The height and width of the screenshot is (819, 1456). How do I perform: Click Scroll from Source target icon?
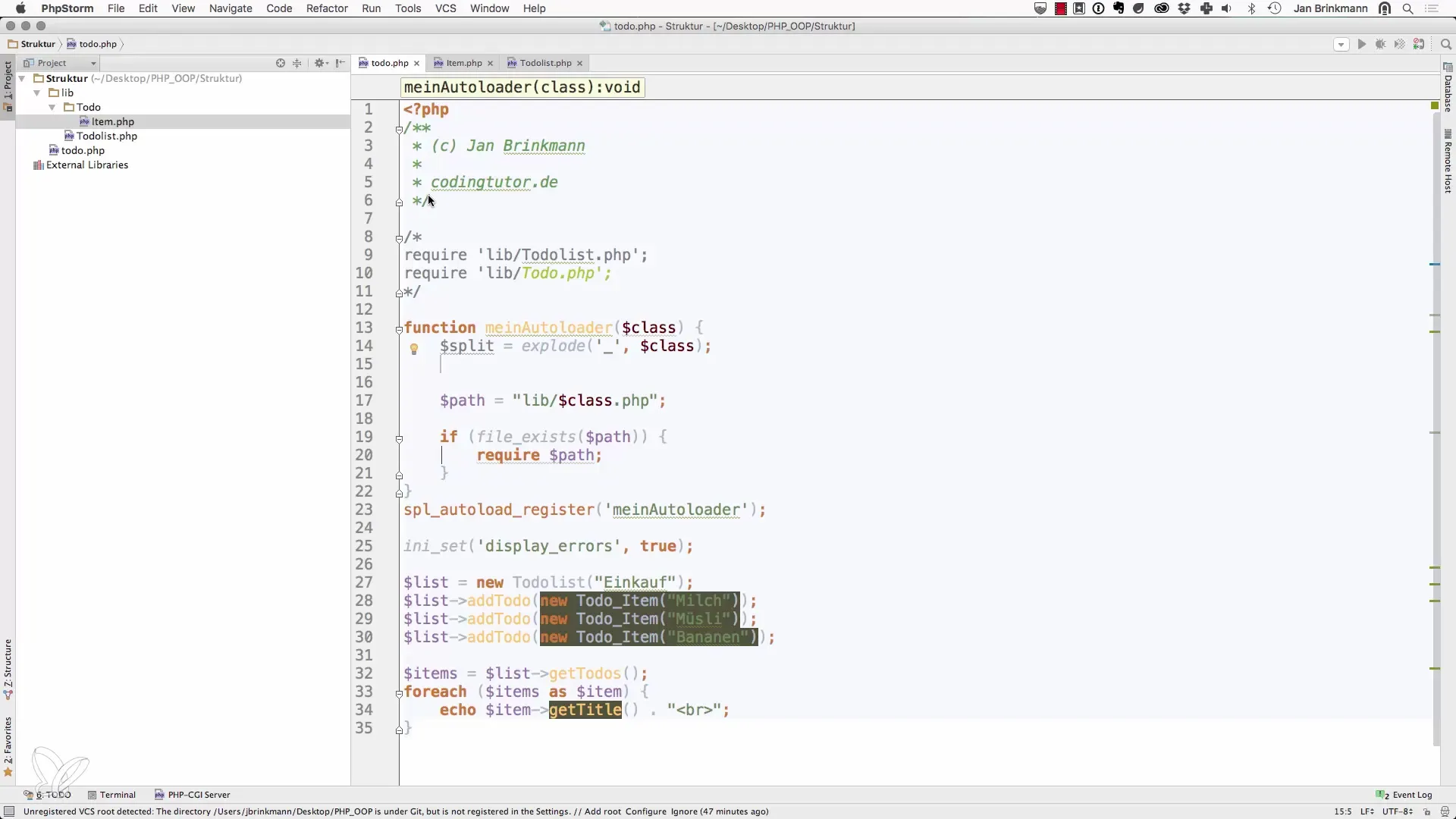click(x=281, y=63)
